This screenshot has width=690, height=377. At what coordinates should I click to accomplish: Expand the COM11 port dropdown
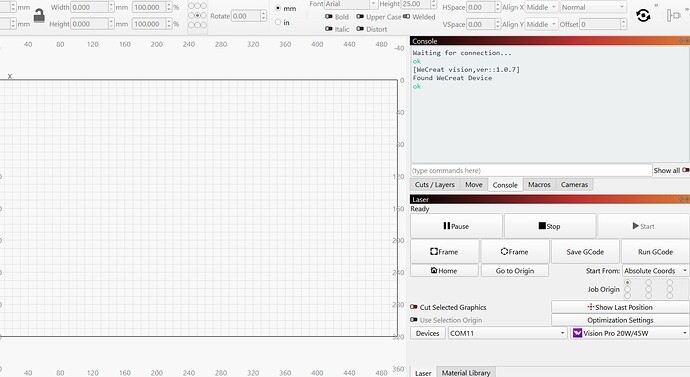[x=507, y=333]
